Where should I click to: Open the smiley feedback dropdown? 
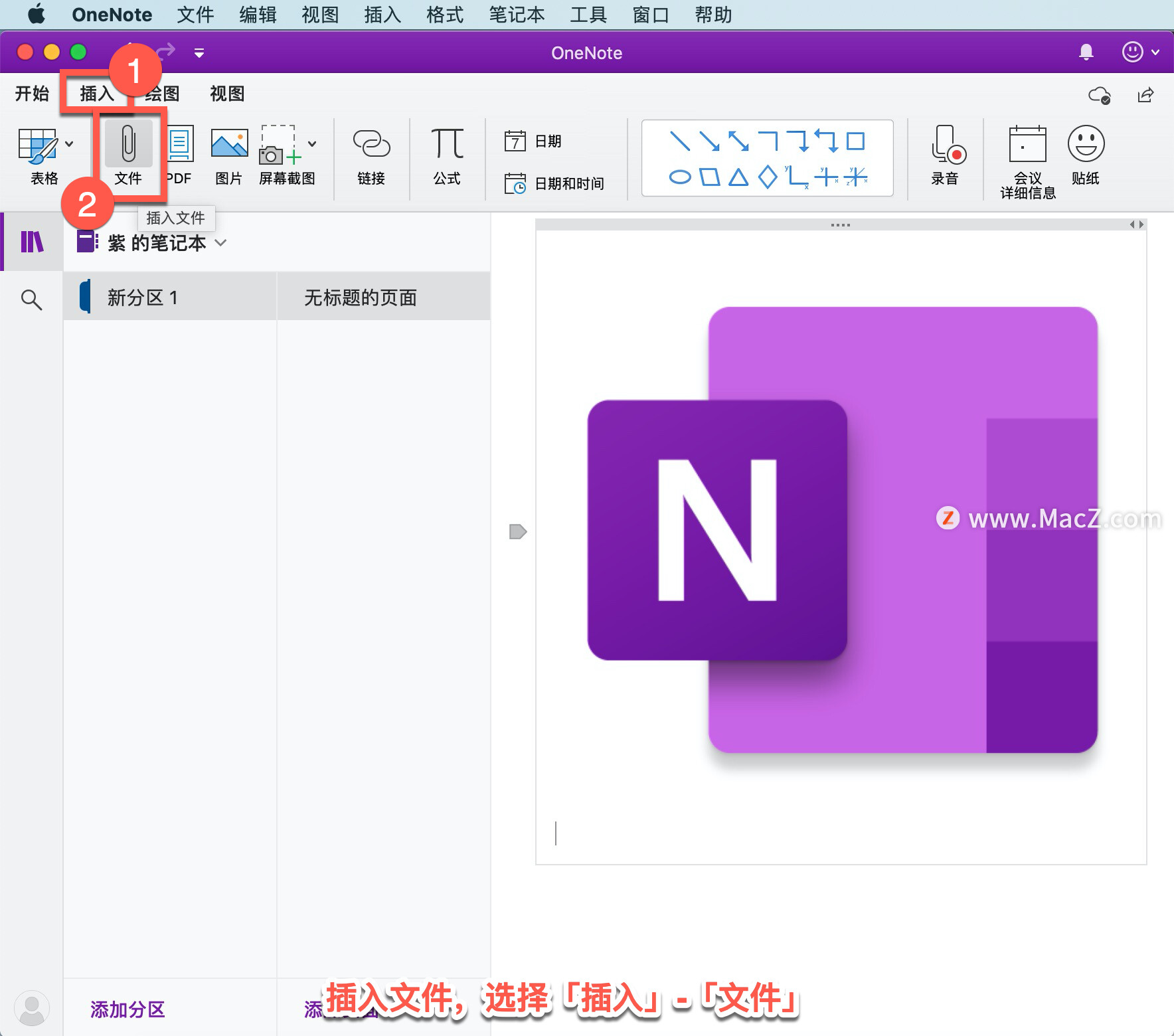[x=1141, y=52]
